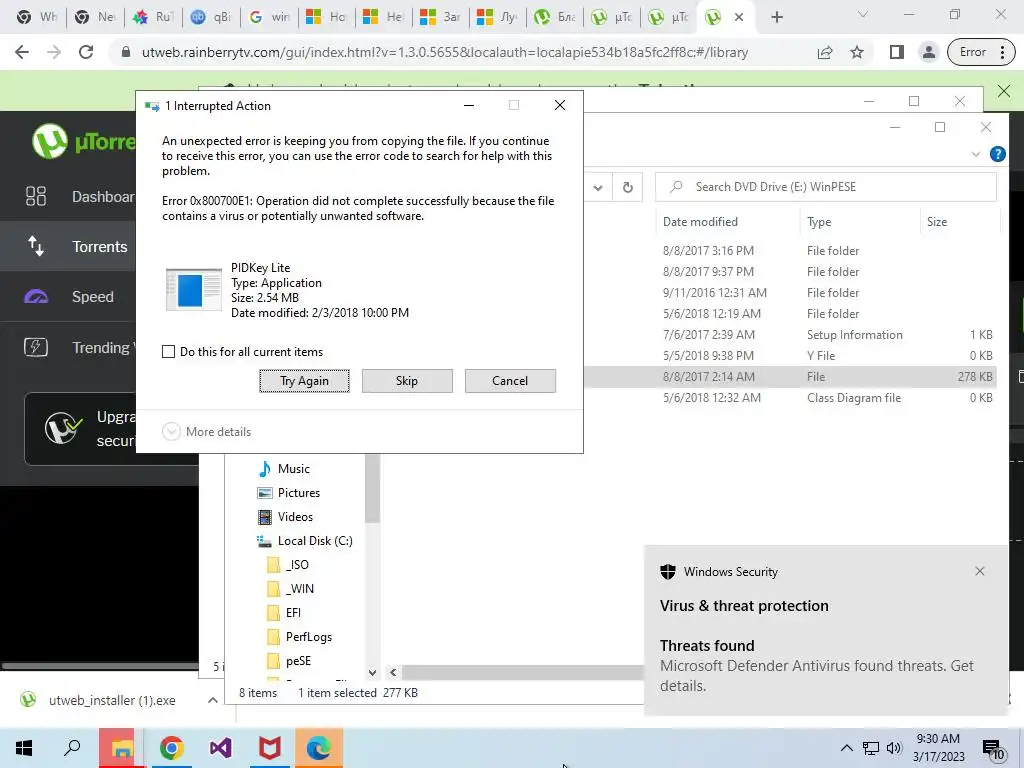Viewport: 1024px width, 768px height.
Task: Open utweb_installer download options chevron
Action: click(213, 700)
